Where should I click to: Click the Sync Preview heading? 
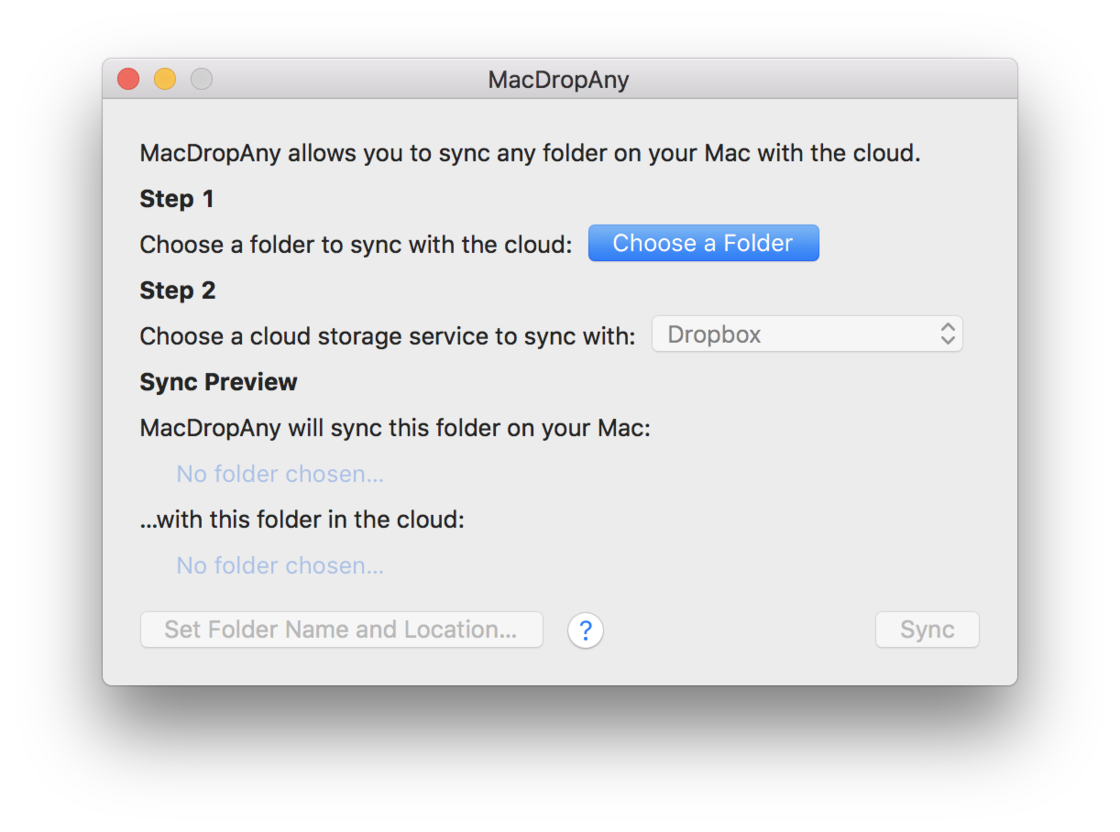click(219, 382)
